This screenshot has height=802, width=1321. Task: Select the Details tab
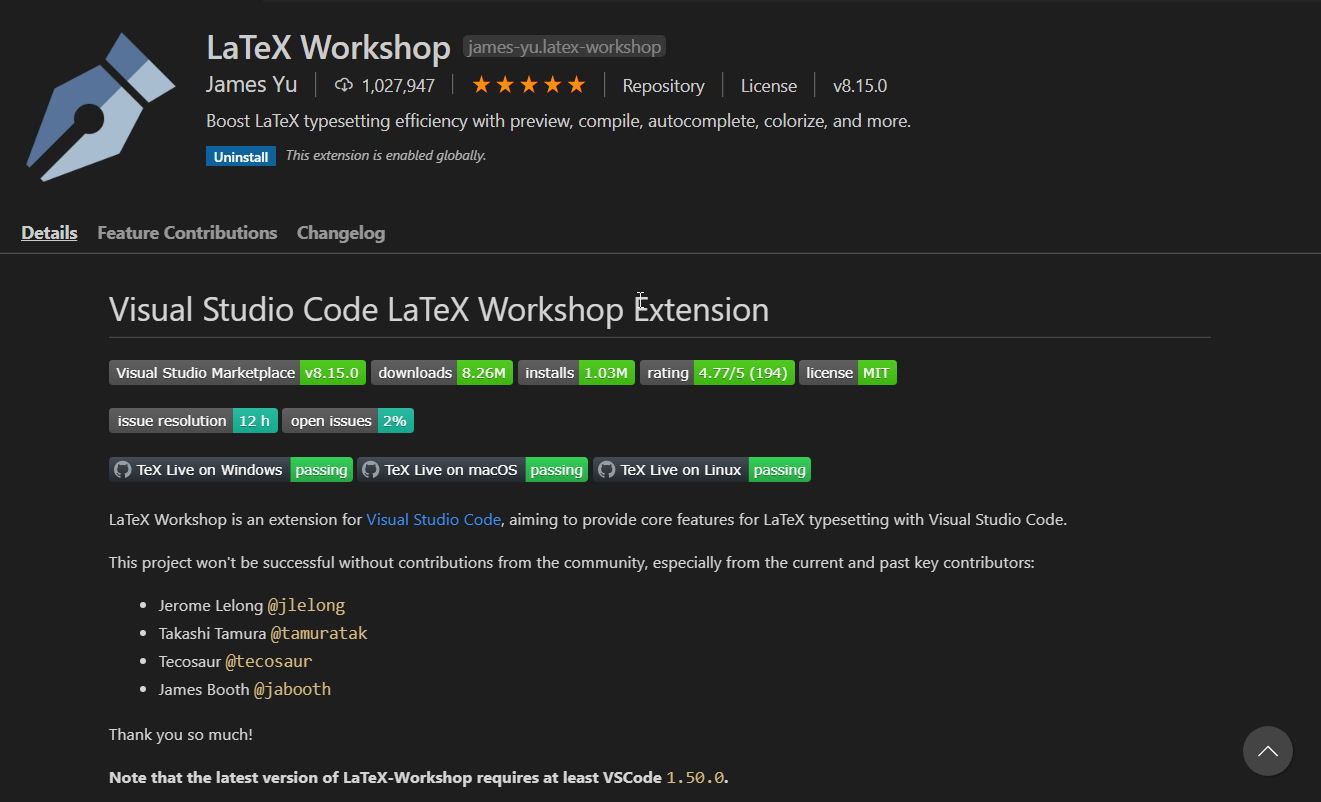point(49,232)
